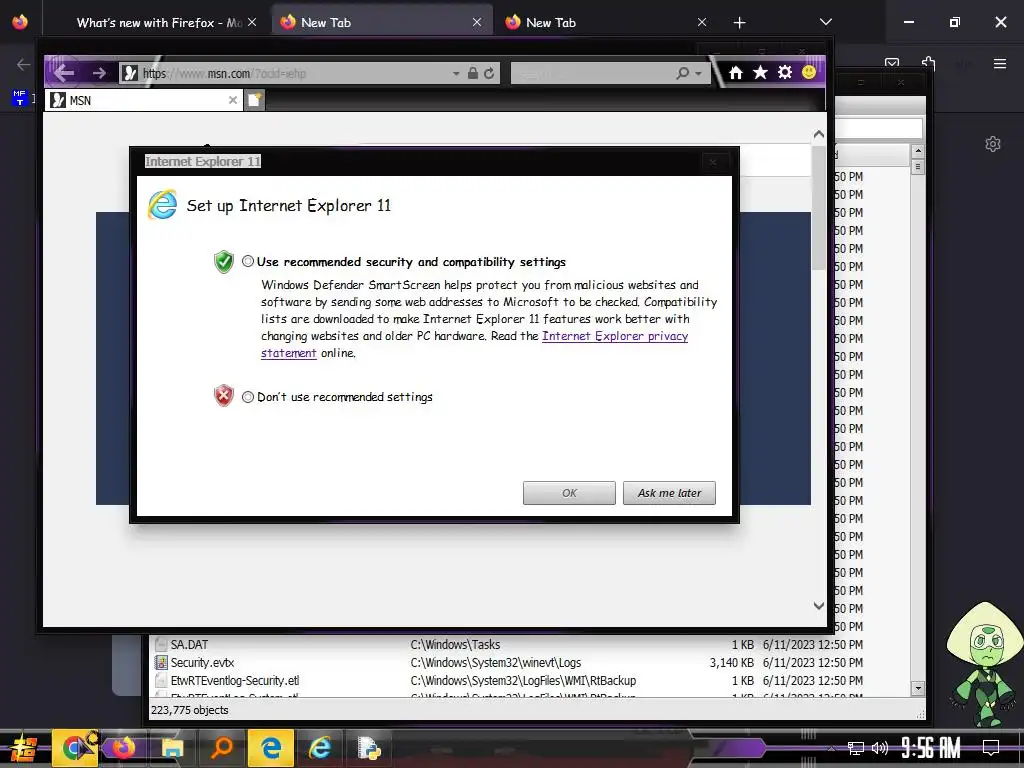
Task: Switch to the third New Tab in Firefox
Action: 606,23
